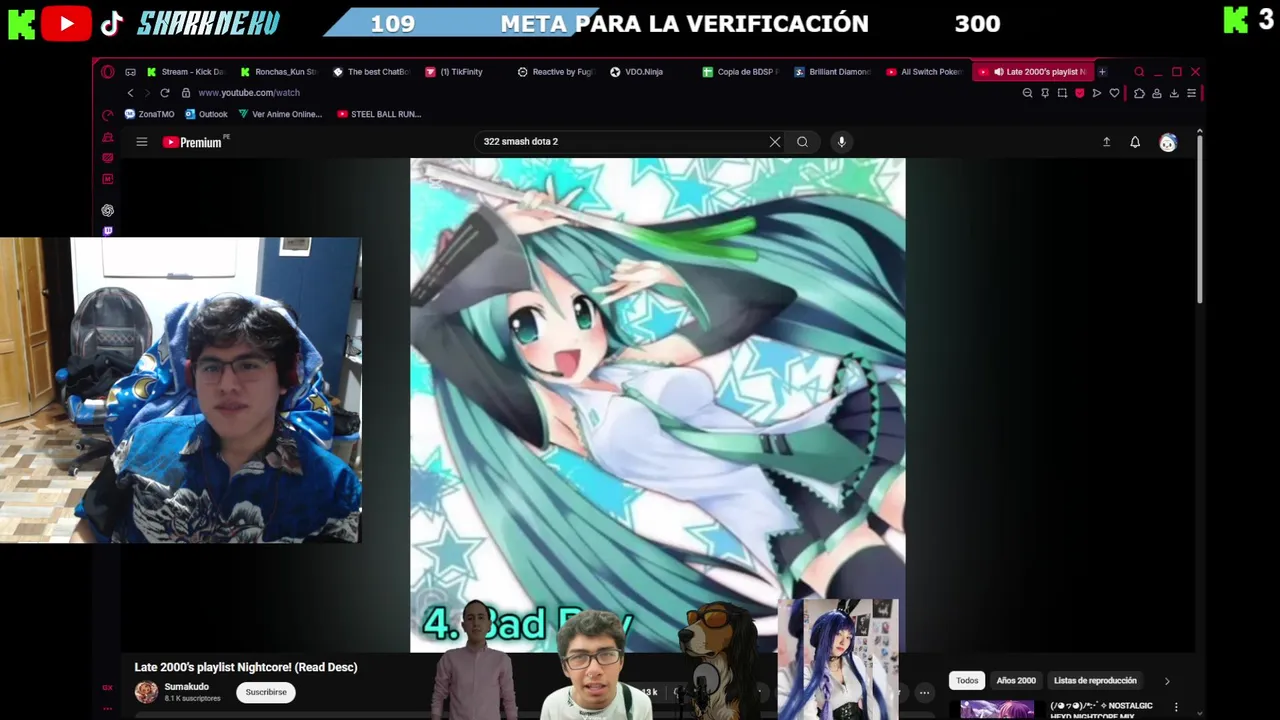Switch to the Stream - Kick Dashboard tab
The height and width of the screenshot is (720, 1280).
186,72
